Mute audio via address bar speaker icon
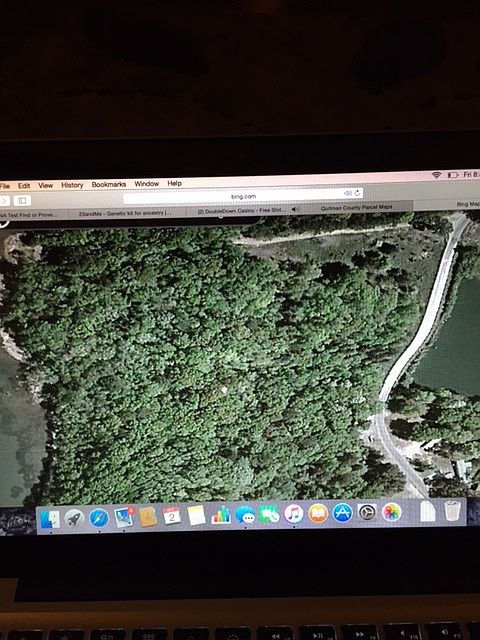 [348, 193]
